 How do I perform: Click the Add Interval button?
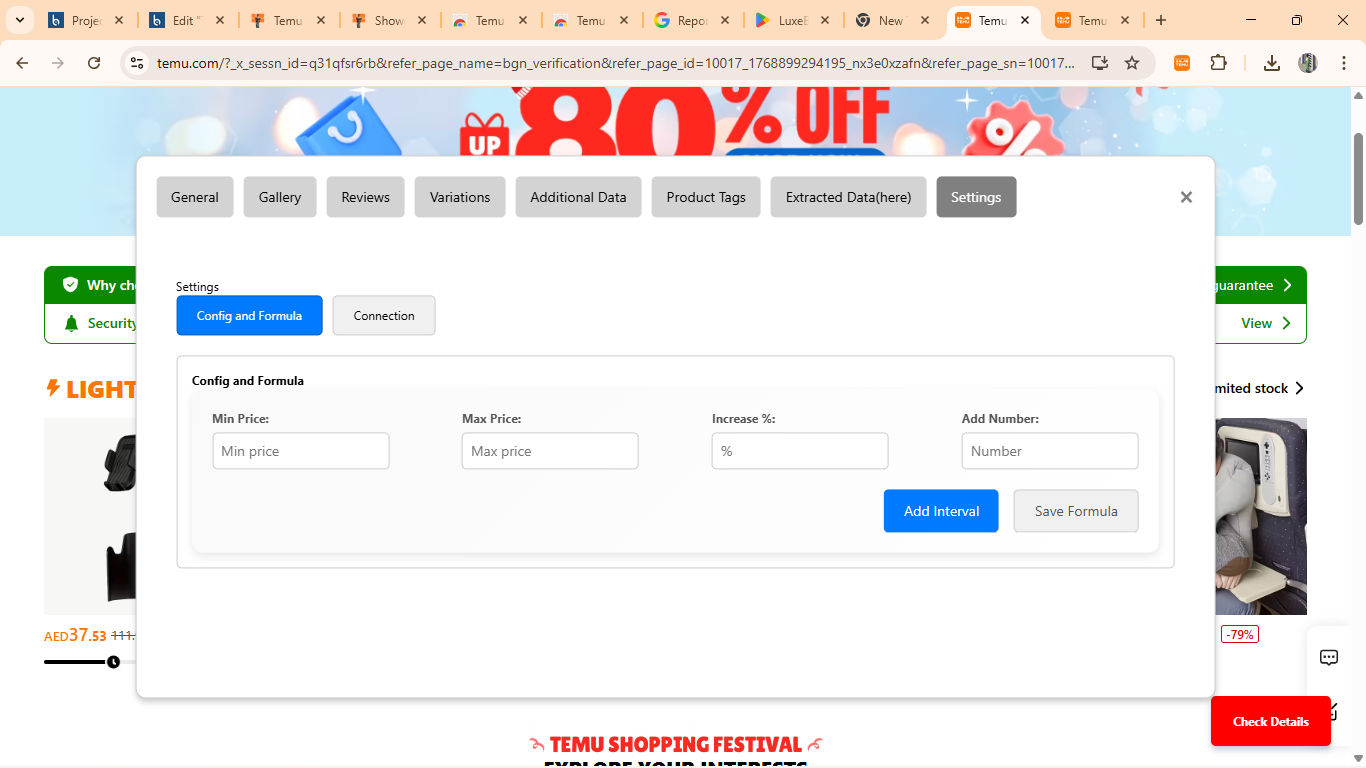click(940, 511)
